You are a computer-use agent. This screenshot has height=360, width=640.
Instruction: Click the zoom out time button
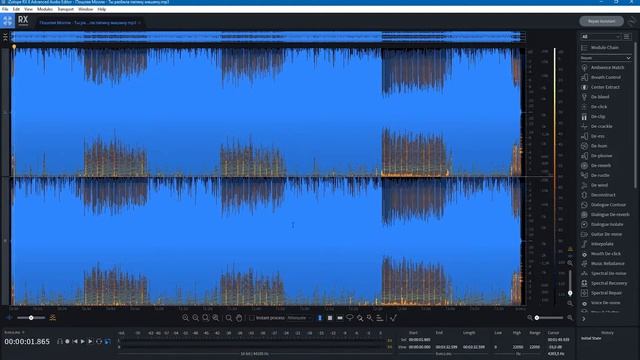tap(196, 318)
